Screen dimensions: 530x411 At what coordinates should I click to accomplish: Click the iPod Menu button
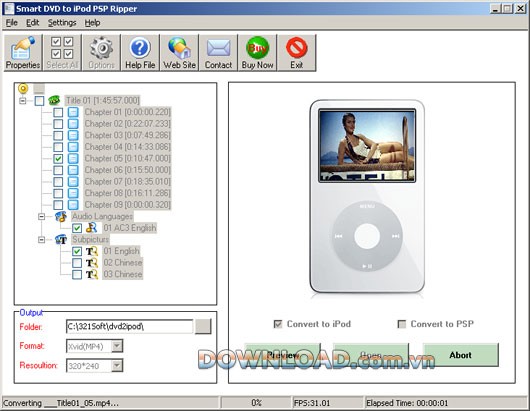[x=367, y=206]
